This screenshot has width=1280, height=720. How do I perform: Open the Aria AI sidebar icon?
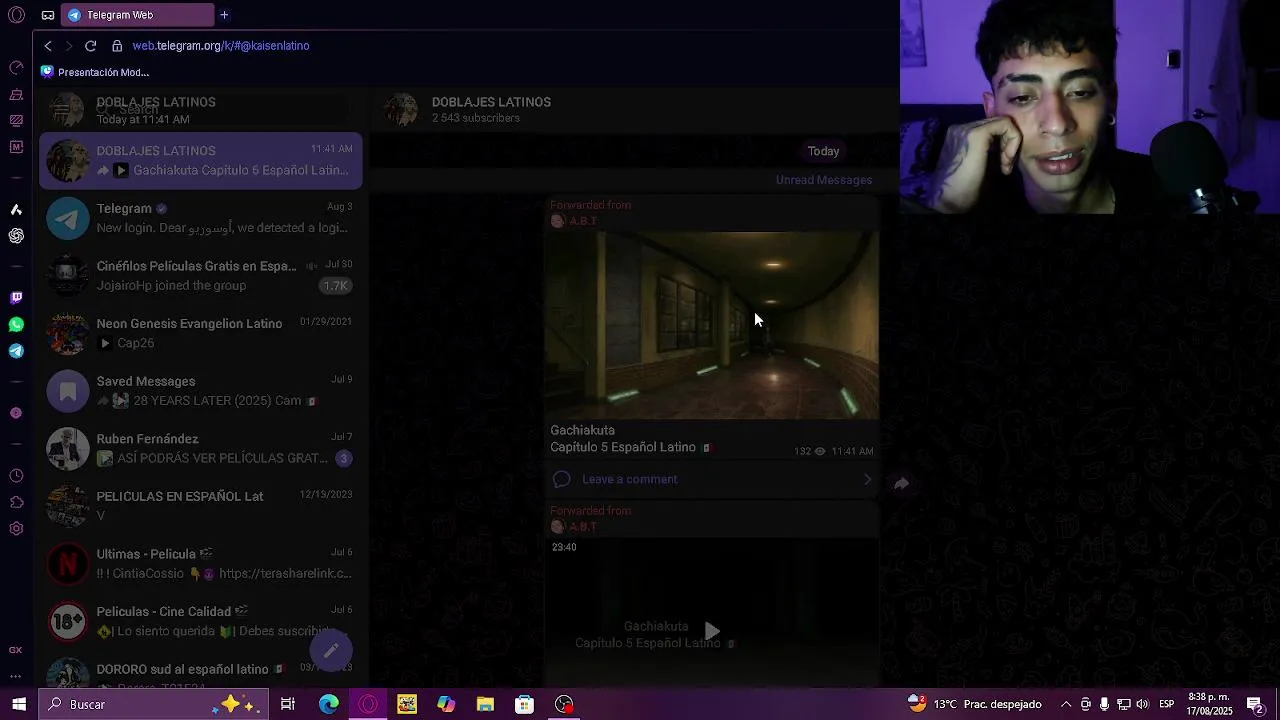click(16, 209)
